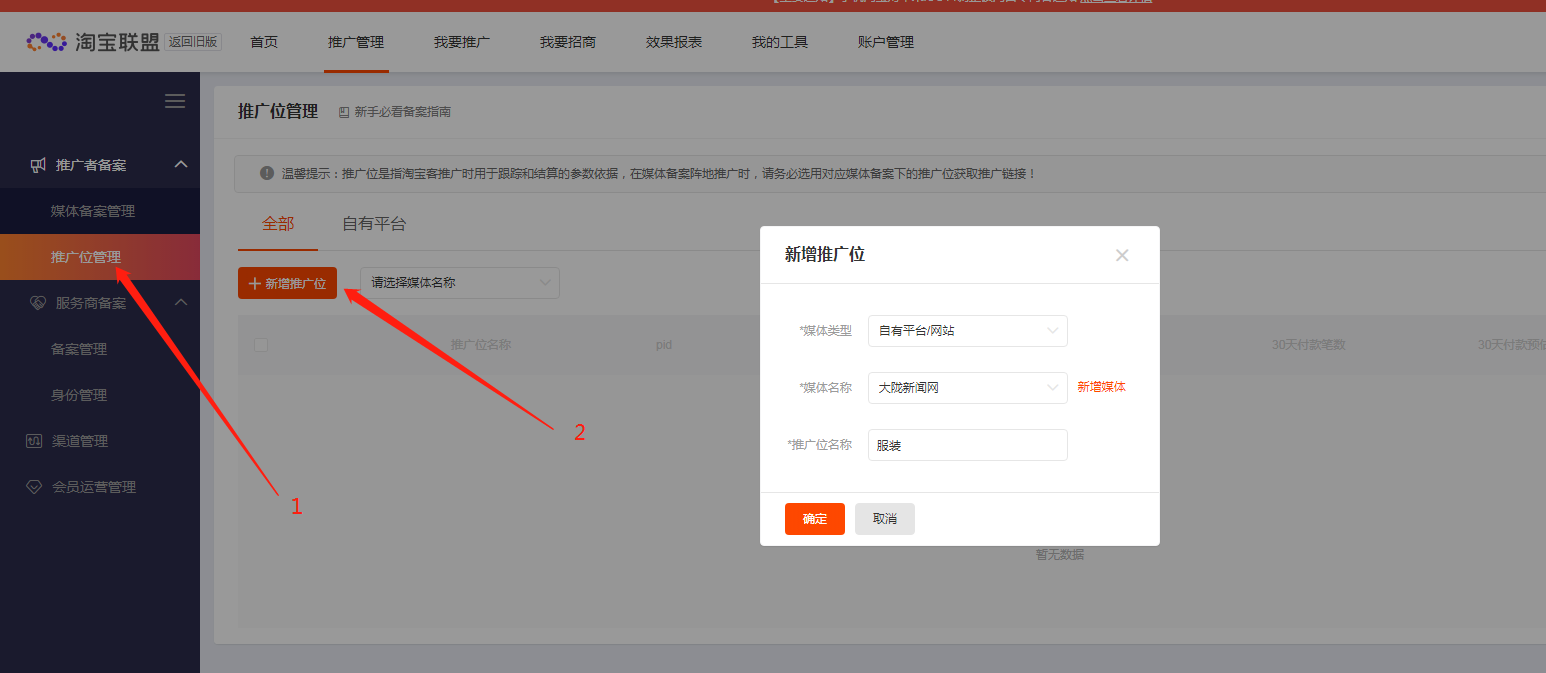The height and width of the screenshot is (673, 1546).
Task: Click the guide icon next to 新手必看备案指南
Action: pos(344,112)
